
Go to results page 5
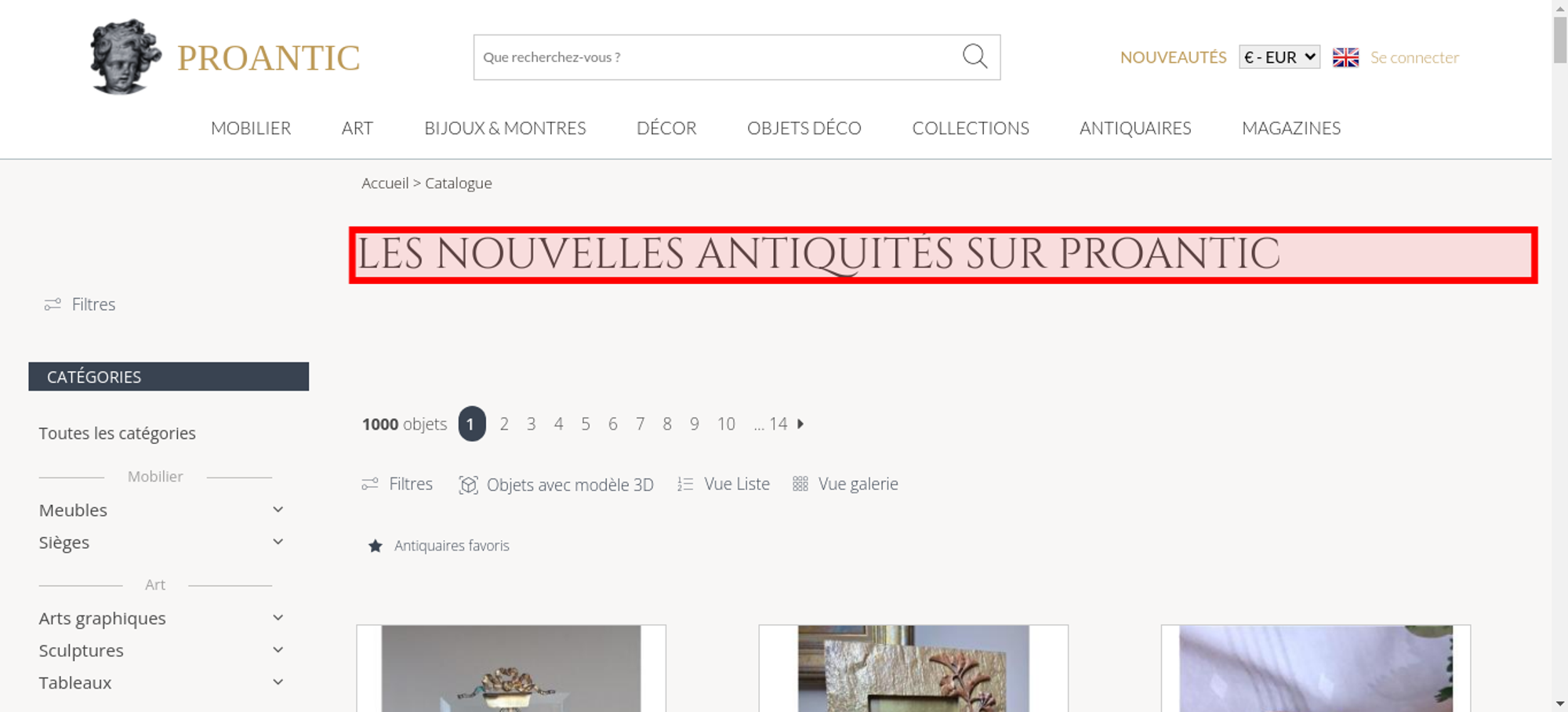[x=586, y=424]
